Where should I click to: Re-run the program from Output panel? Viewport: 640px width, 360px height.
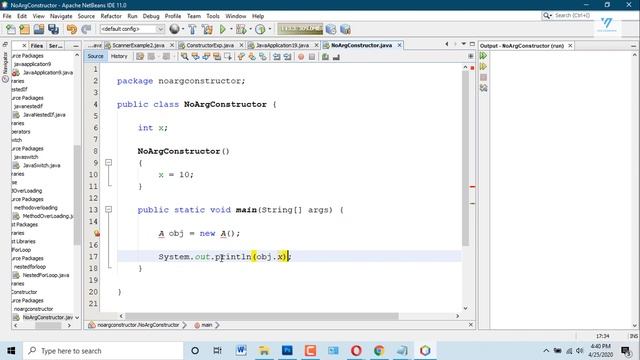(484, 56)
